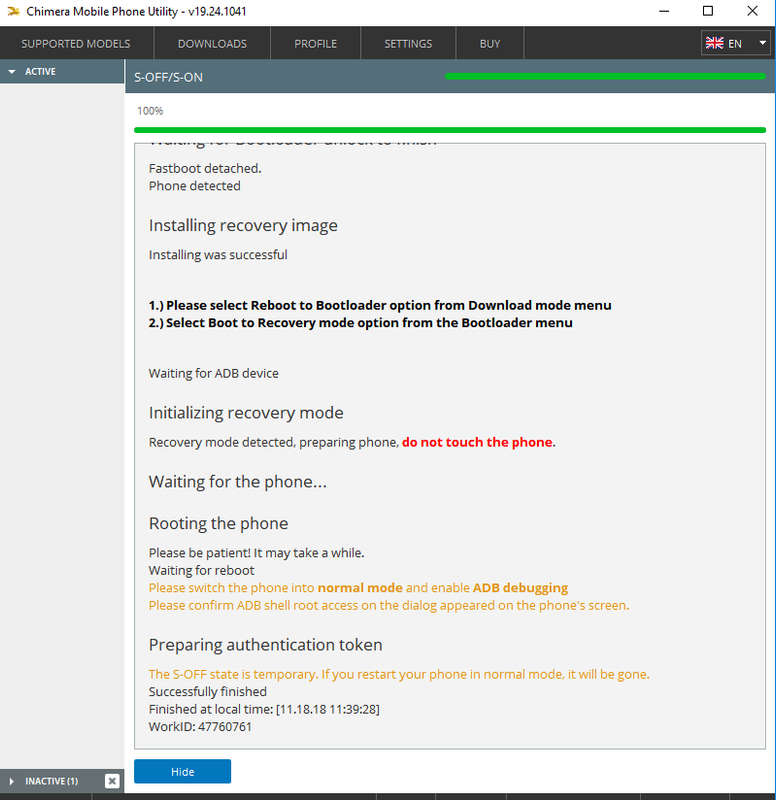Open the Supported Models tab
The height and width of the screenshot is (800, 776).
tap(76, 44)
